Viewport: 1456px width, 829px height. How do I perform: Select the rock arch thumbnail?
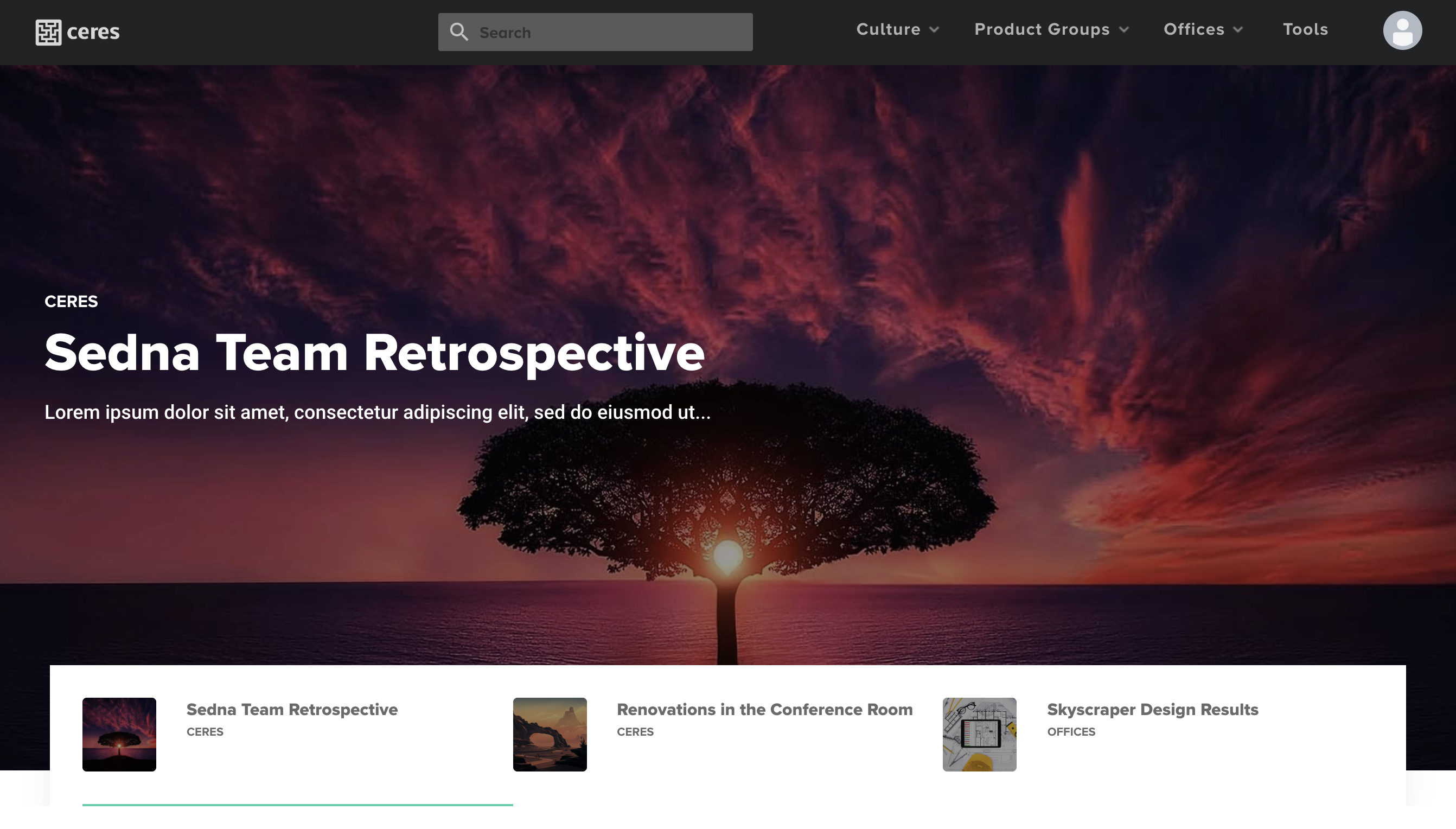pos(550,735)
